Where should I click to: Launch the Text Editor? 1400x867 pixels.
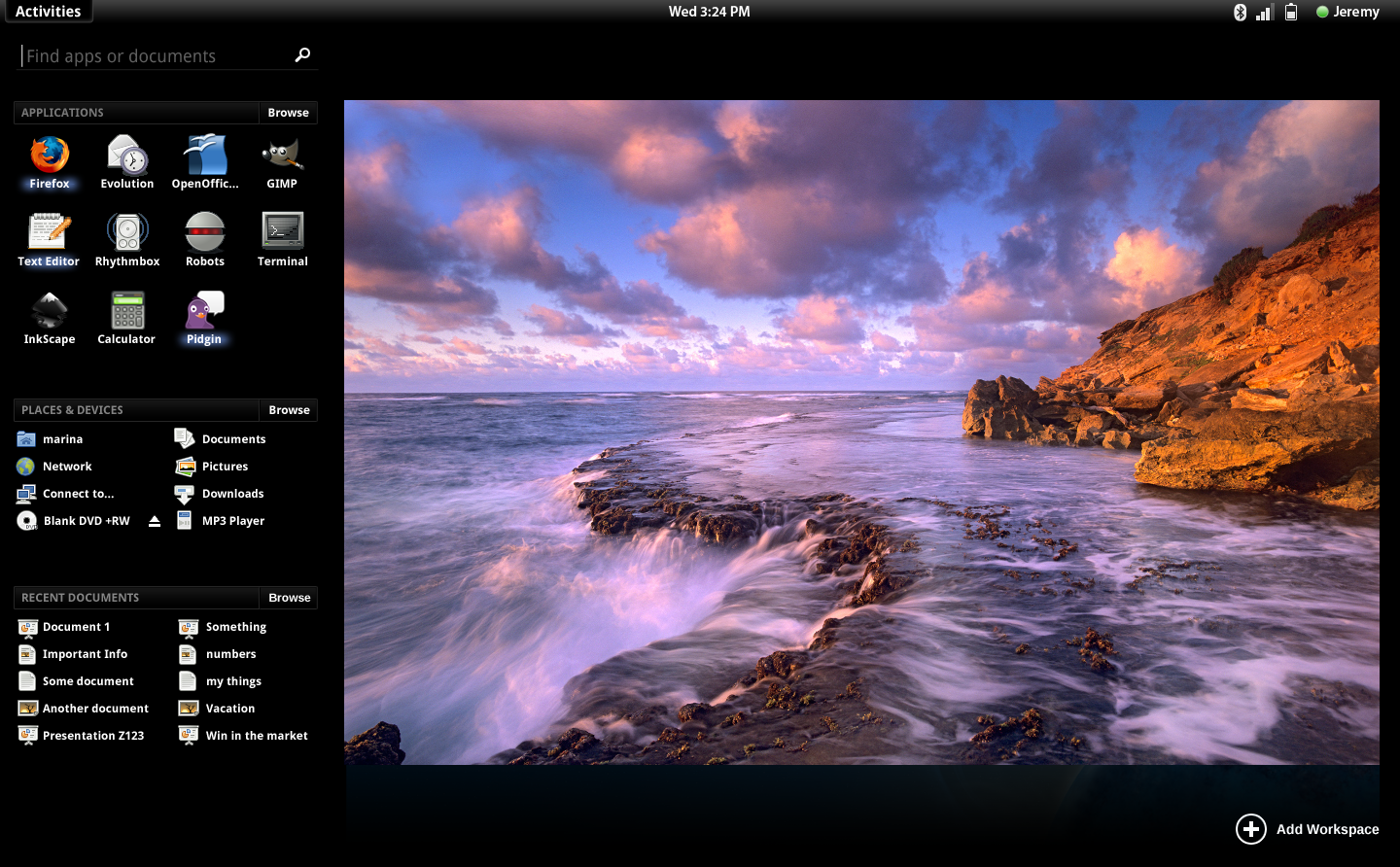(x=49, y=233)
